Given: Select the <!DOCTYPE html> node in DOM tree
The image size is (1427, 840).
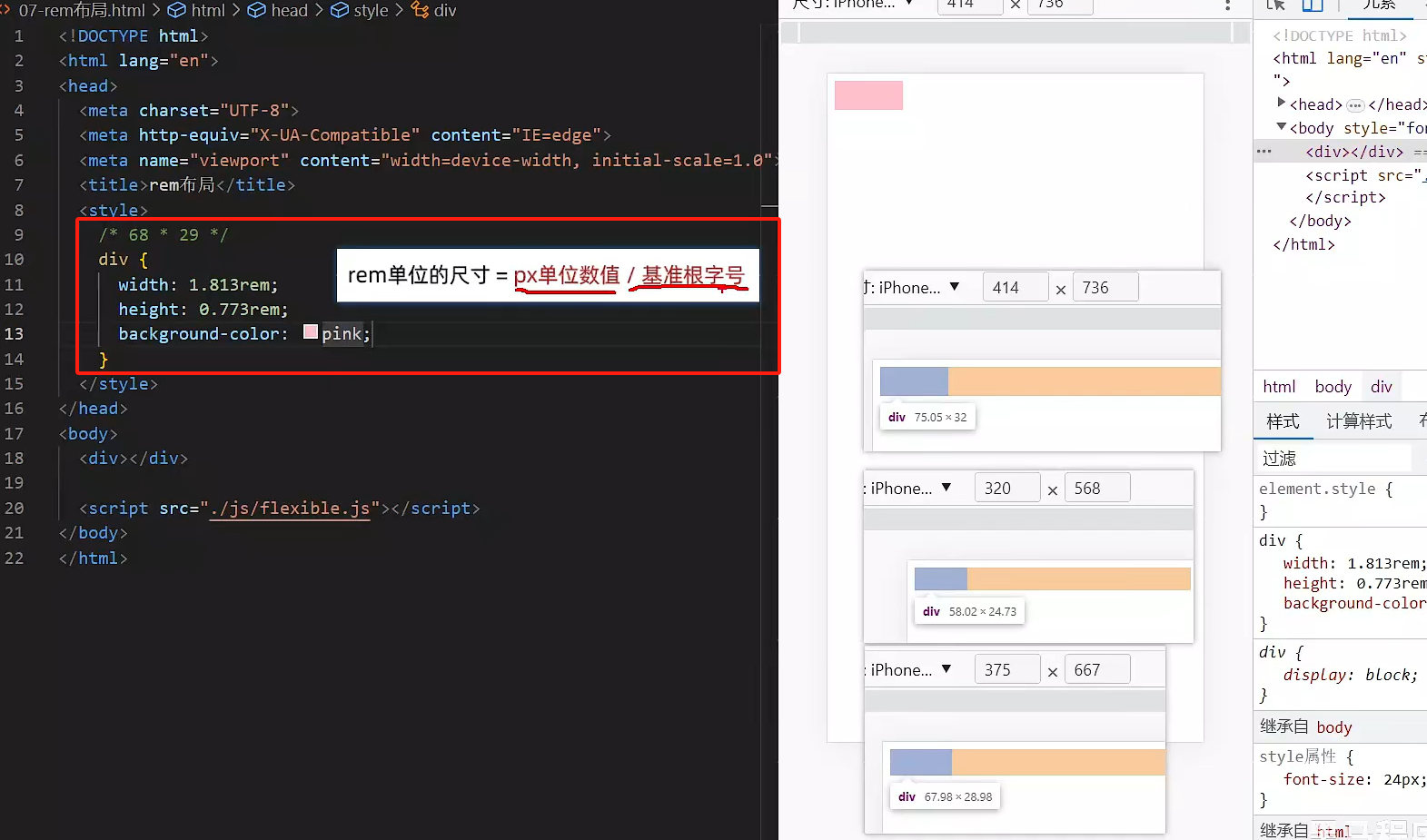Looking at the screenshot, I should pyautogui.click(x=1340, y=35).
